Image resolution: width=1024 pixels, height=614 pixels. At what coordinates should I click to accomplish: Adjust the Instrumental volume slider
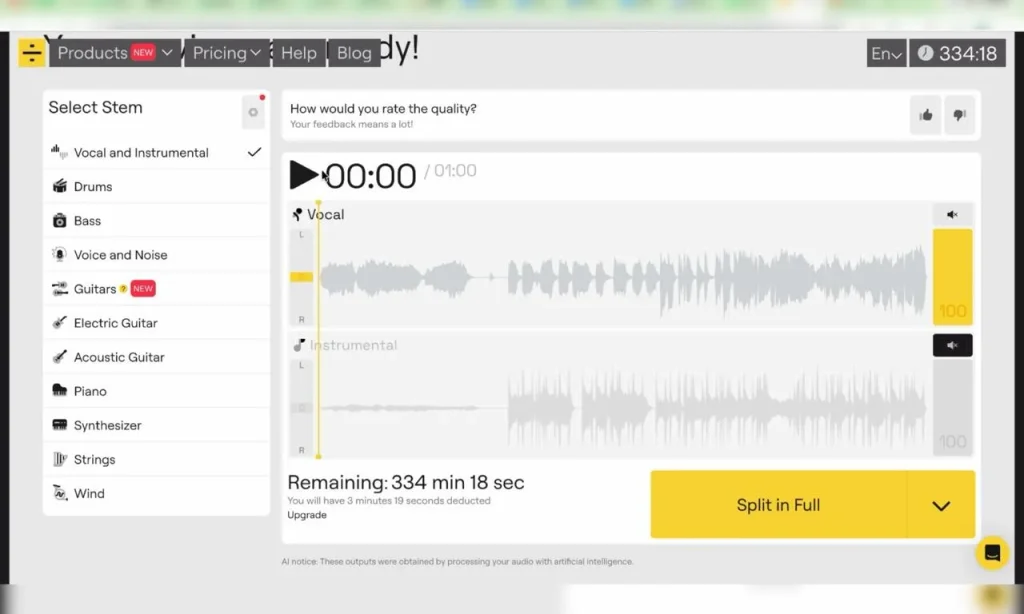click(x=952, y=406)
